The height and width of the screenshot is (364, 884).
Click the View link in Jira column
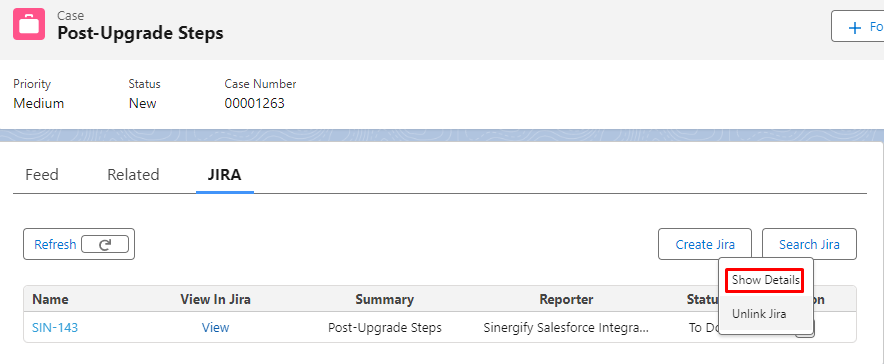click(x=215, y=327)
